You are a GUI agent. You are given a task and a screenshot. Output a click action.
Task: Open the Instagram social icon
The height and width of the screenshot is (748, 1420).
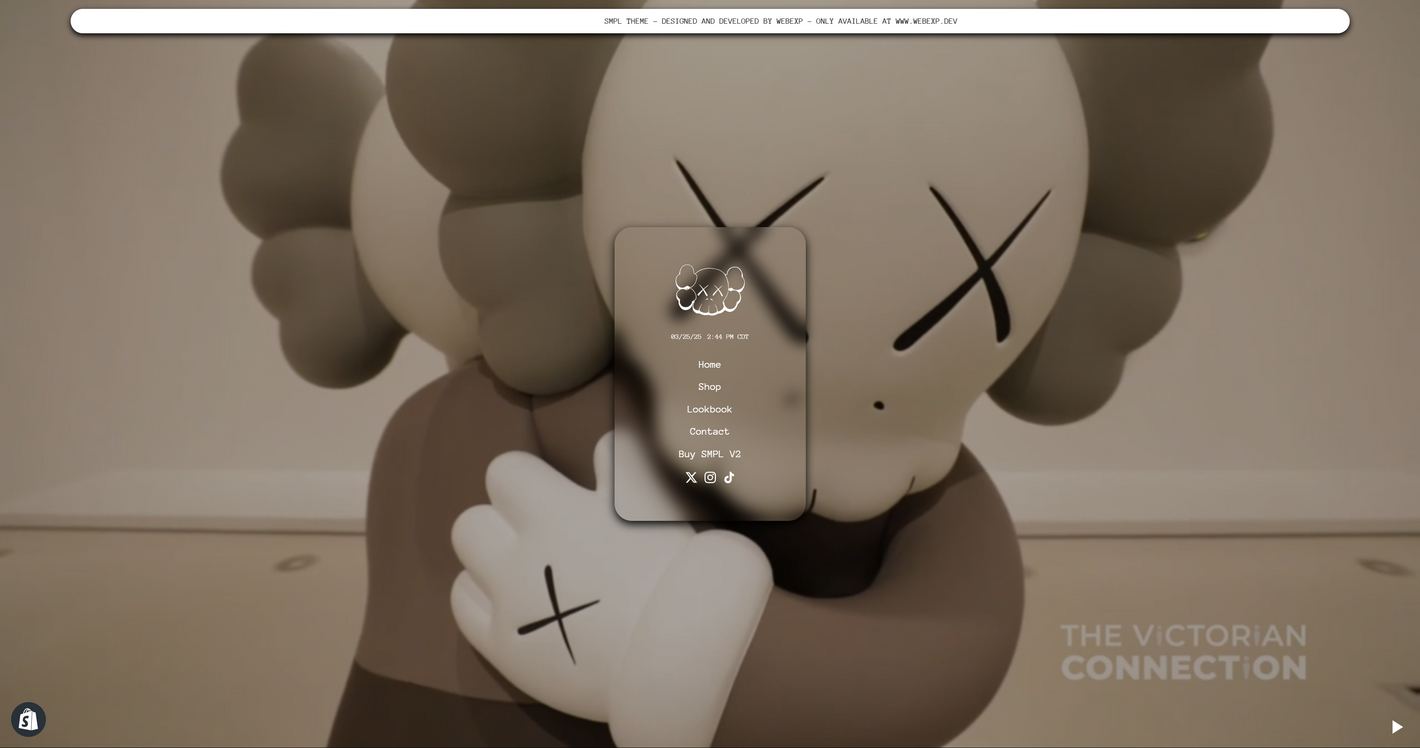pyautogui.click(x=710, y=478)
